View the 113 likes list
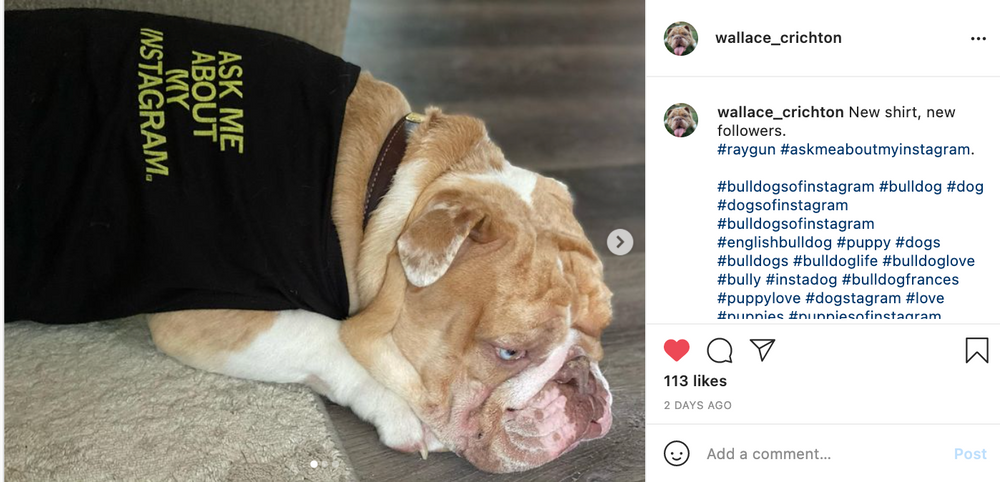 [x=695, y=381]
